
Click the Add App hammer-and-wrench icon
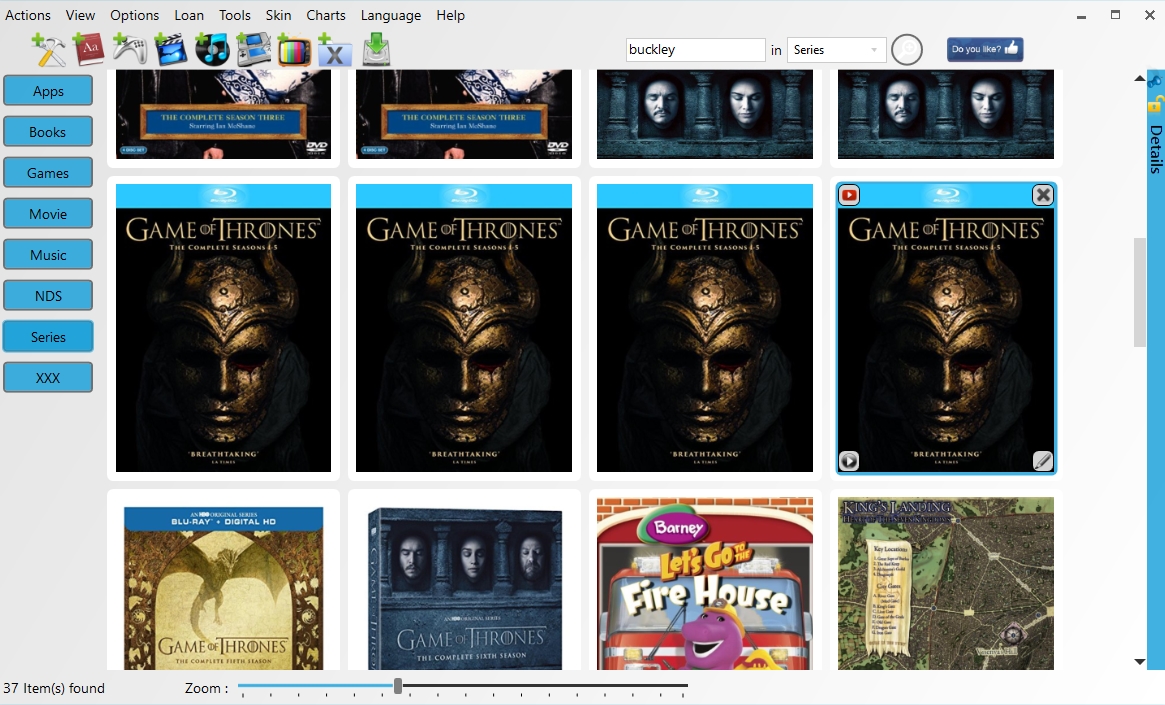[x=49, y=50]
